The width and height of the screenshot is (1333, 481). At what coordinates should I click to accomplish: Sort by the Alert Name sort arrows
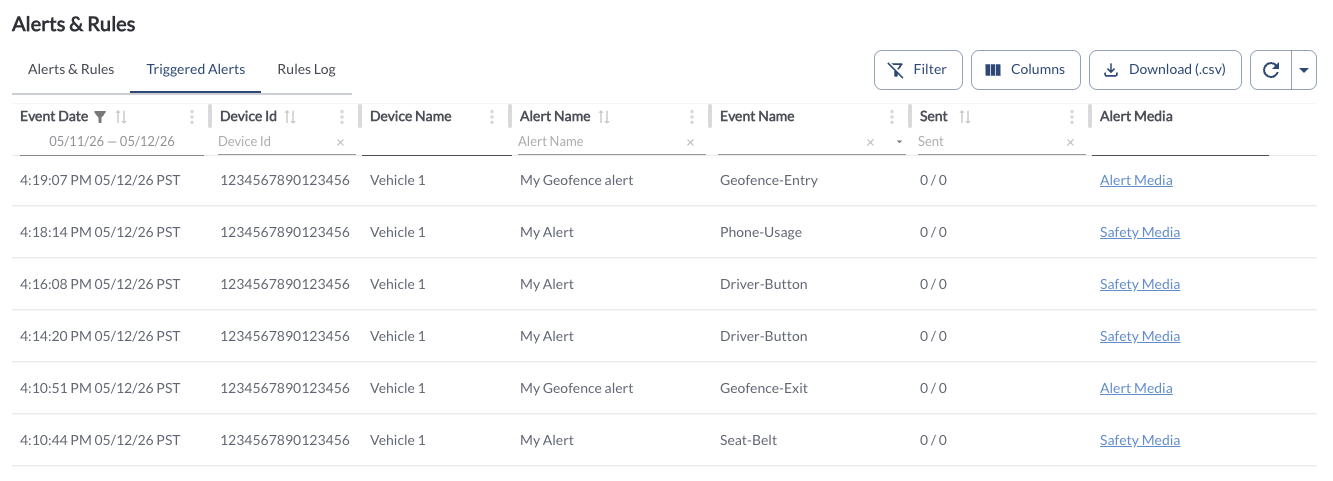[604, 117]
